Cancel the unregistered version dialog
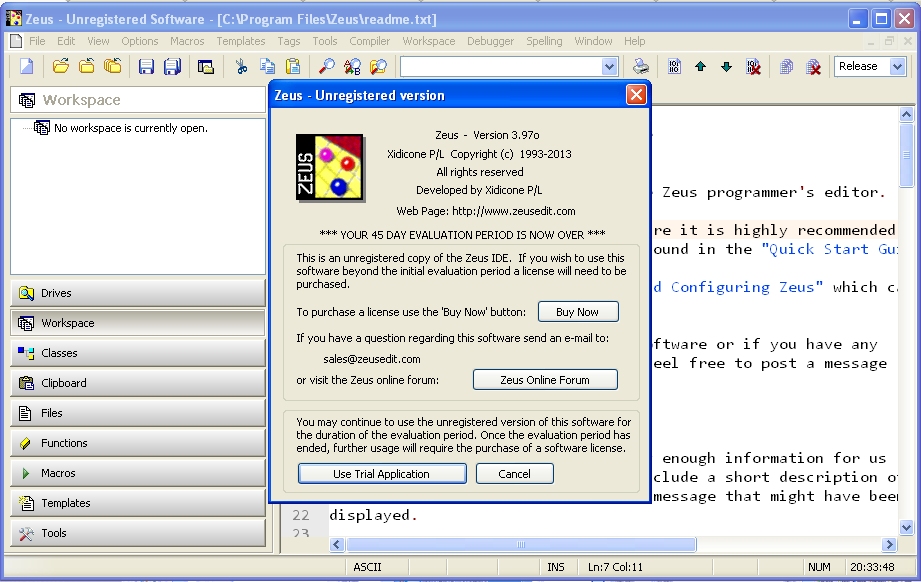The image size is (921, 582). pyautogui.click(x=515, y=474)
